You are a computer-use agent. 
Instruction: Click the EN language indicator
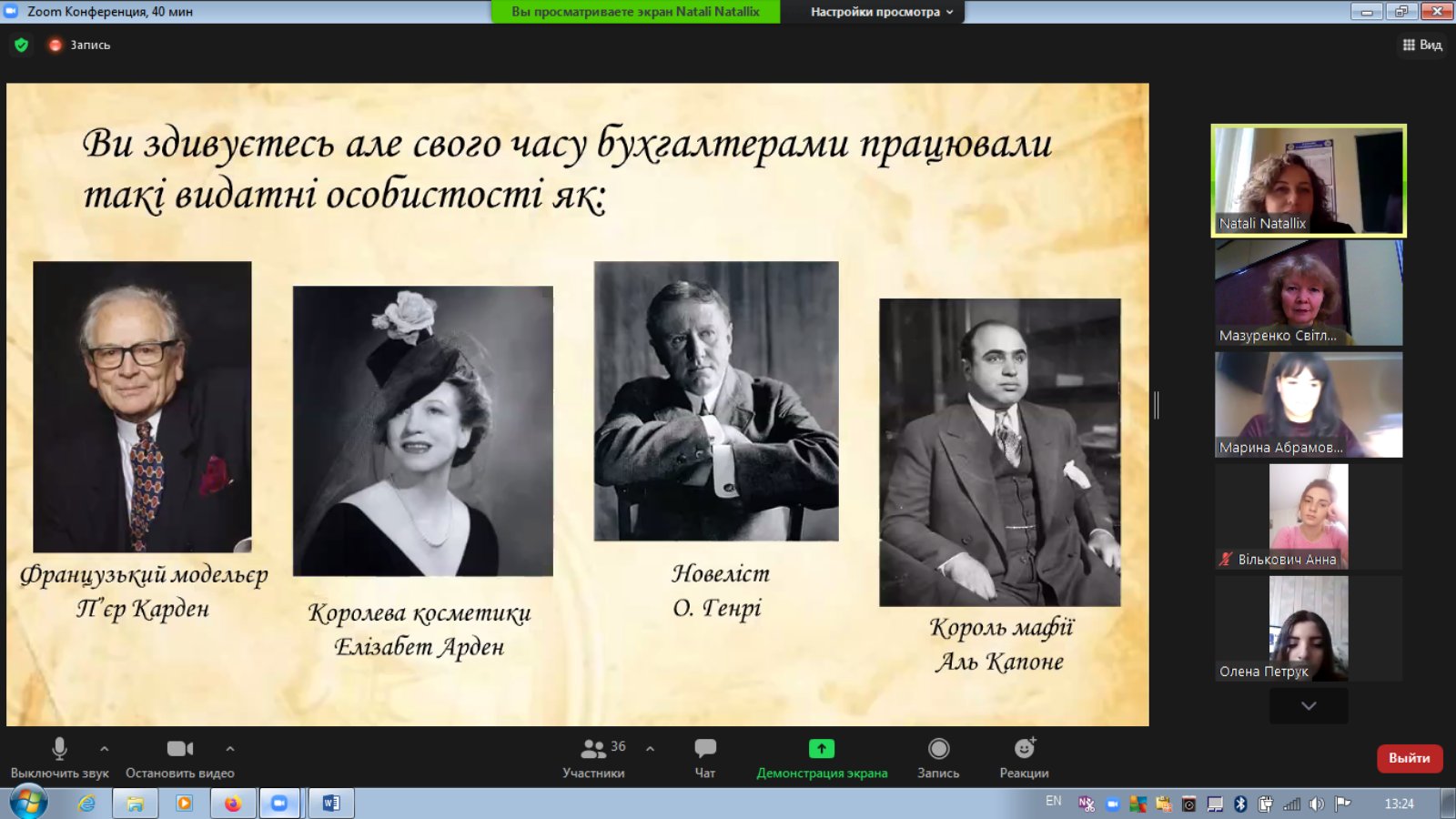pyautogui.click(x=1054, y=801)
